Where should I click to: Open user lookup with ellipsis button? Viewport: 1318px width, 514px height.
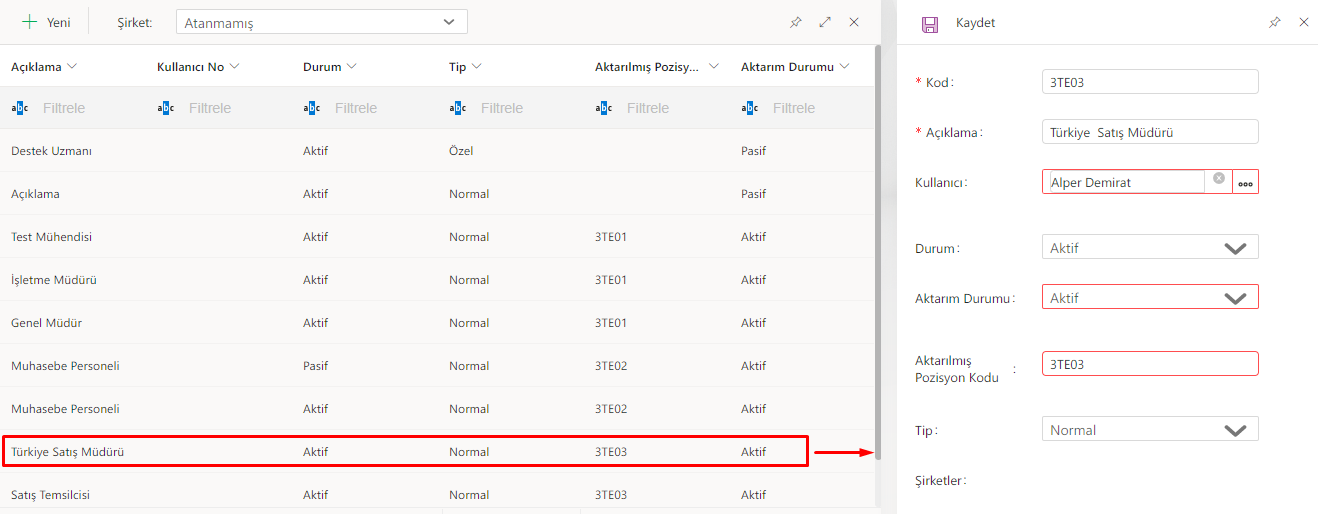[1246, 182]
